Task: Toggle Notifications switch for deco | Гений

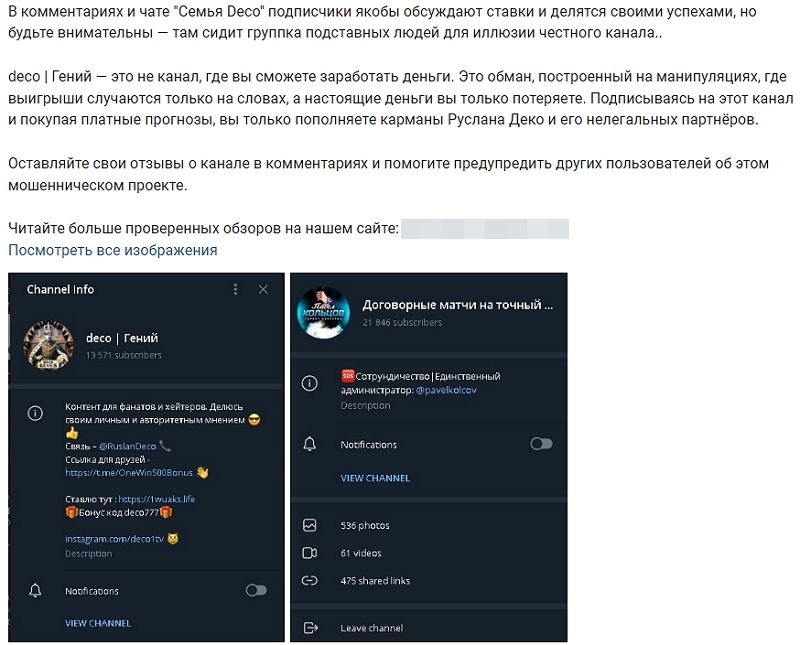Action: [256, 591]
